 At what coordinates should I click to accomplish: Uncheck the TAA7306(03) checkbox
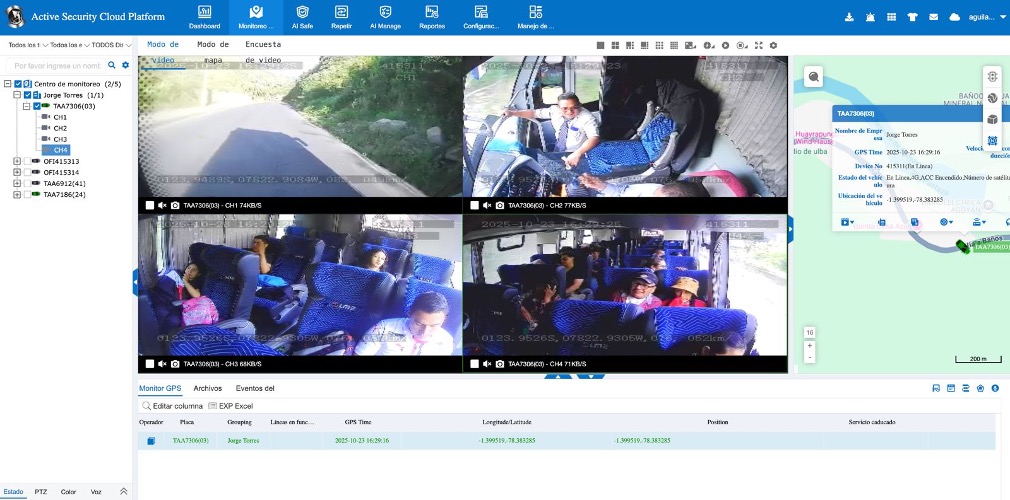tap(37, 106)
